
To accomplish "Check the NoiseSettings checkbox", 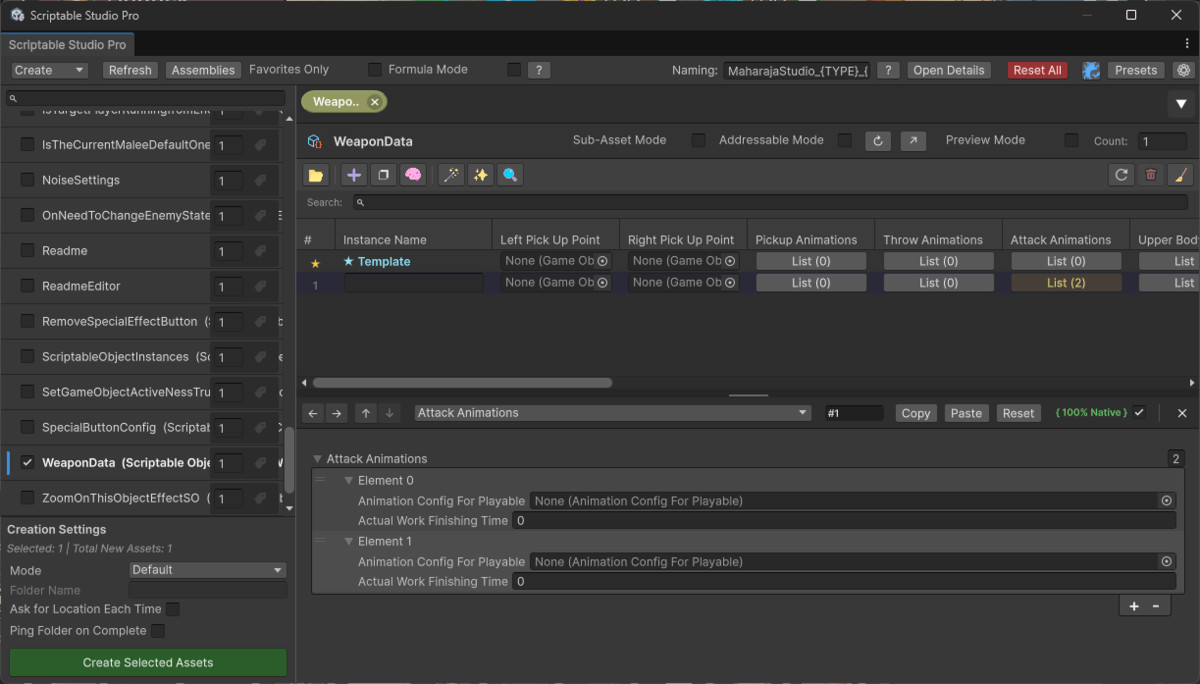I will tap(28, 180).
